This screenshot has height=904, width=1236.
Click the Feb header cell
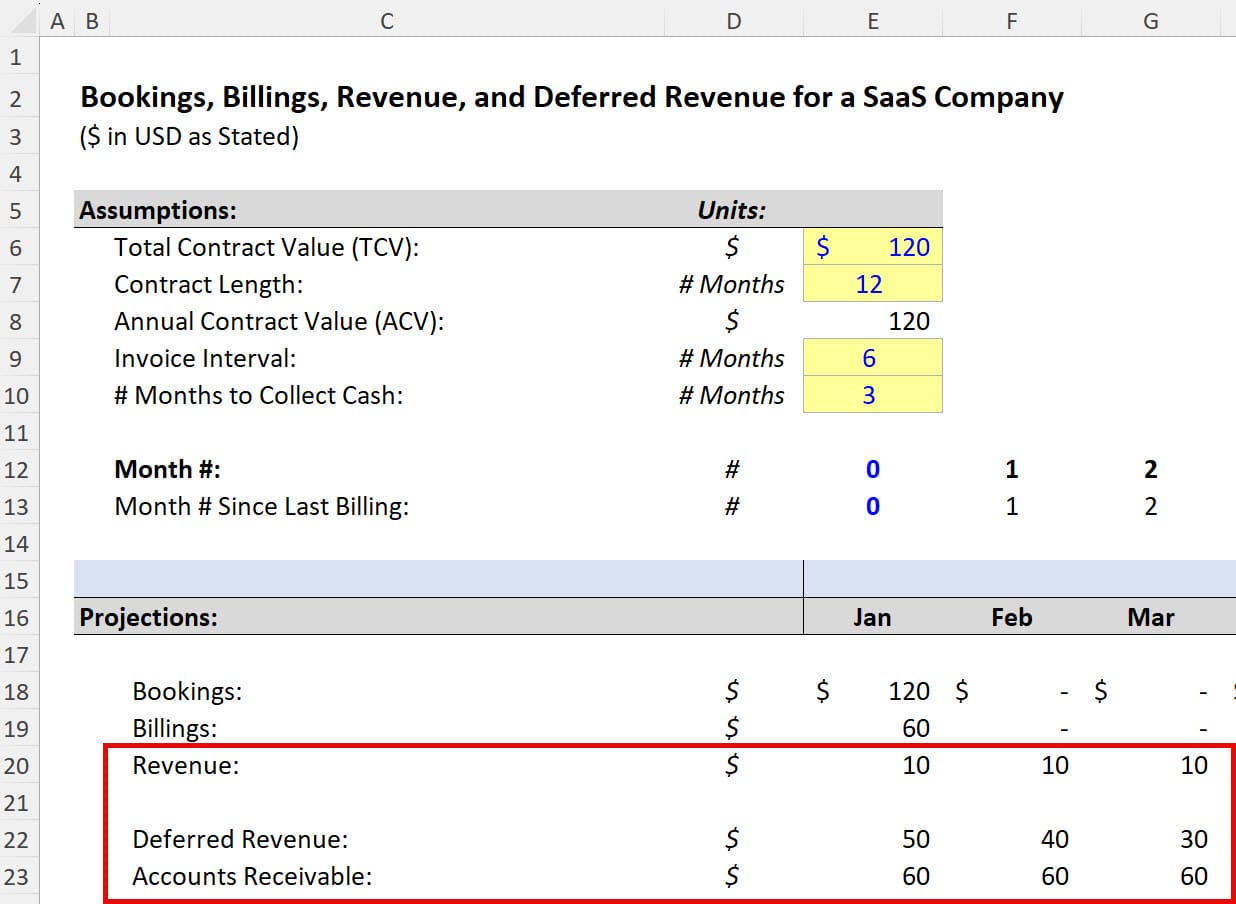point(1011,617)
